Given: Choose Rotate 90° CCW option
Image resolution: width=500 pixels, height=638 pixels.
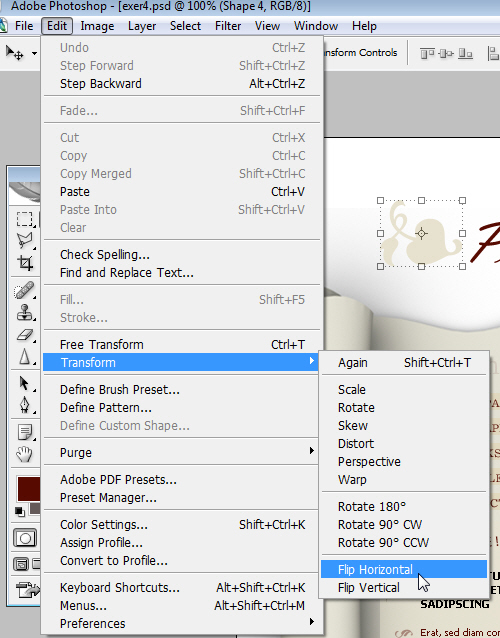Looking at the screenshot, I should click(404, 542).
